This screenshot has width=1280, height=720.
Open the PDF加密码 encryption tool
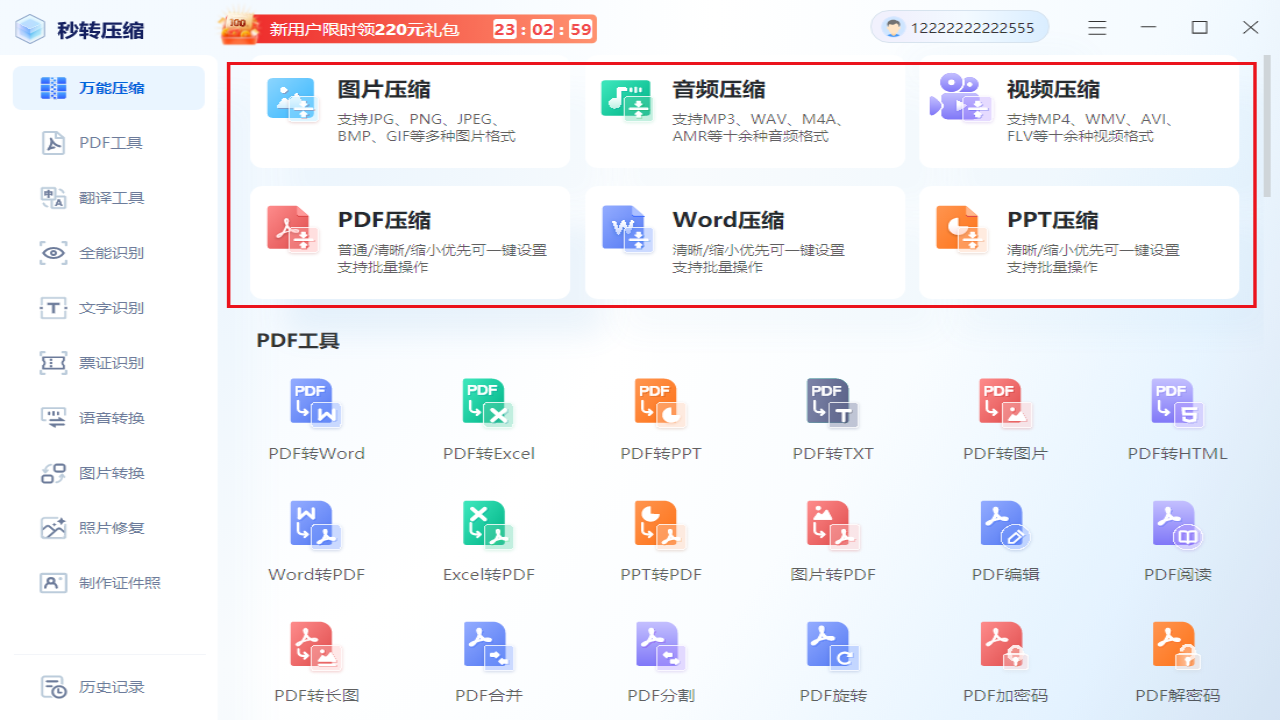pyautogui.click(x=1002, y=650)
